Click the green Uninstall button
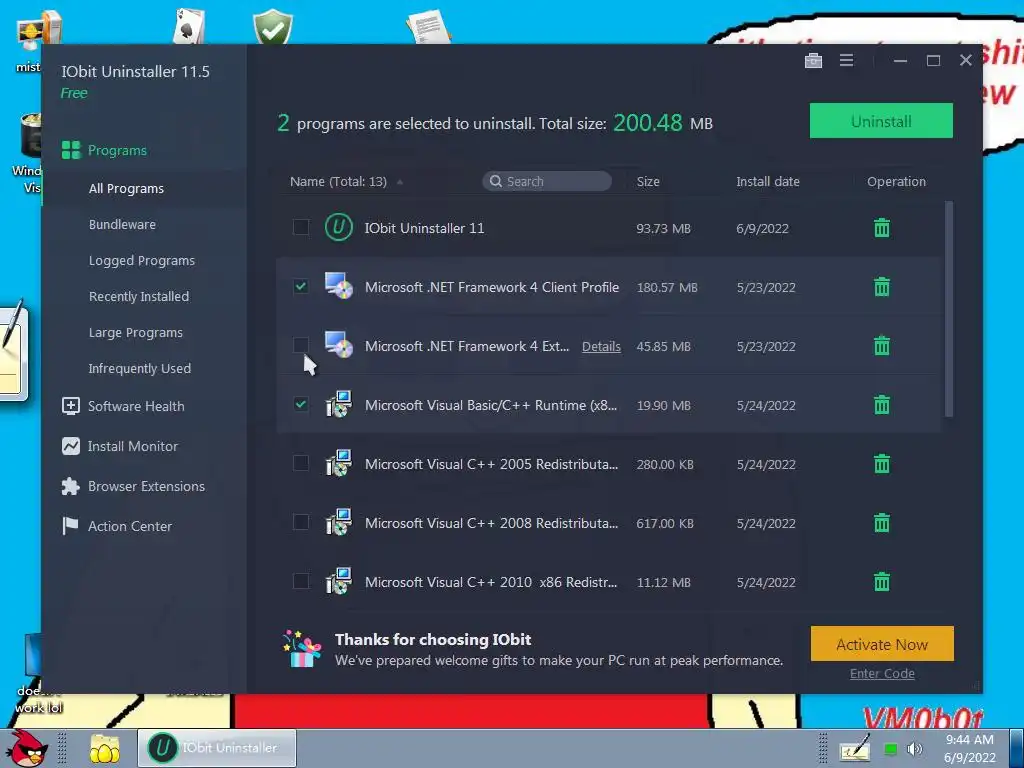This screenshot has width=1024, height=768. coord(881,121)
